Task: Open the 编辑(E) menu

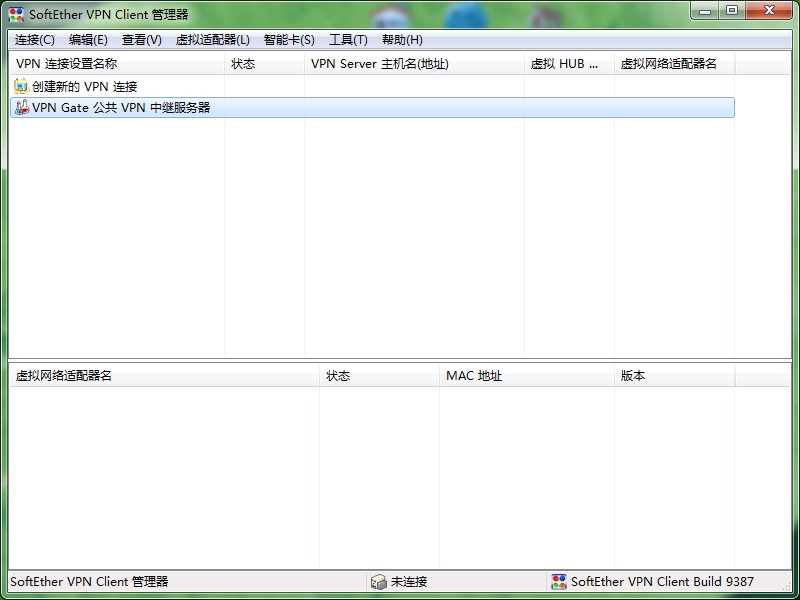Action: coord(88,40)
